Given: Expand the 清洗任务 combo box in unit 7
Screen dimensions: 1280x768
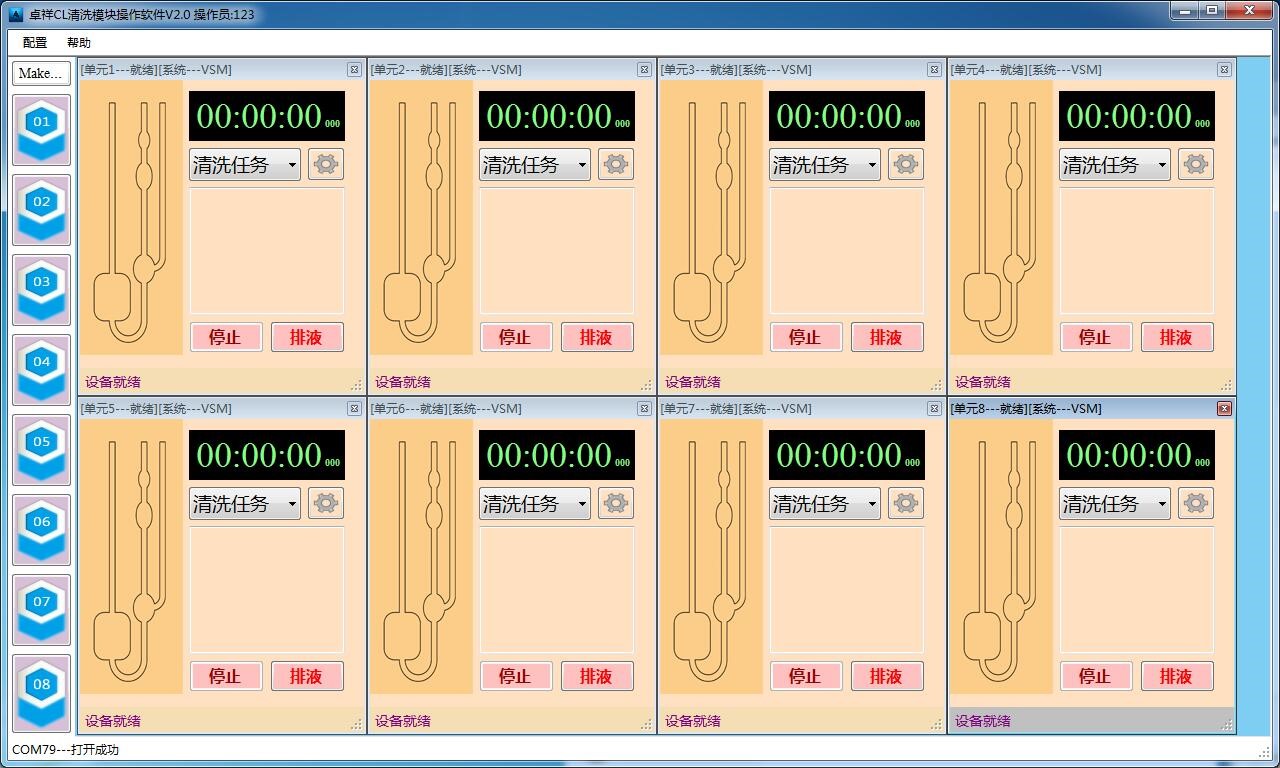Looking at the screenshot, I should [825, 504].
